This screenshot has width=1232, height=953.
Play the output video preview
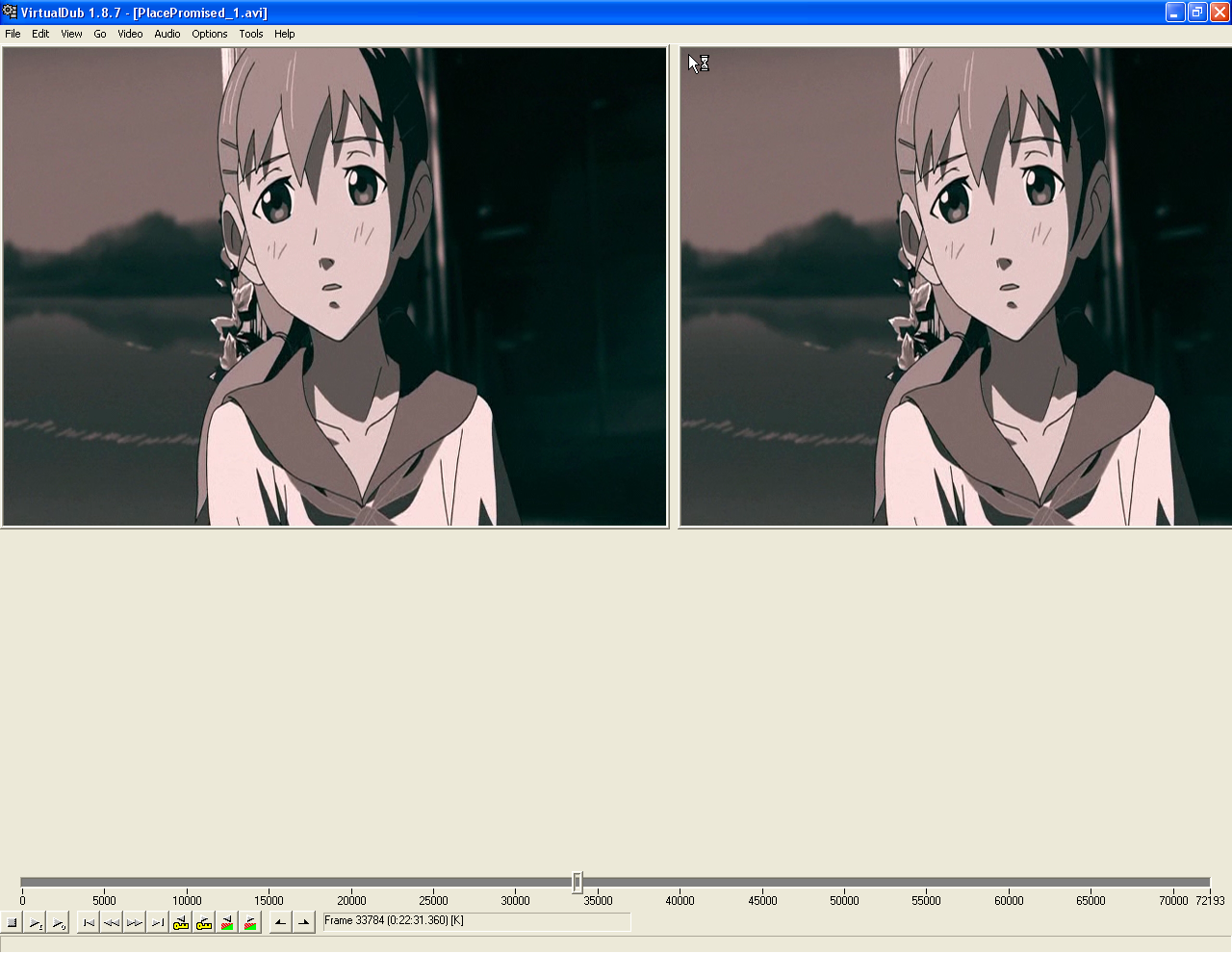pyautogui.click(x=58, y=922)
